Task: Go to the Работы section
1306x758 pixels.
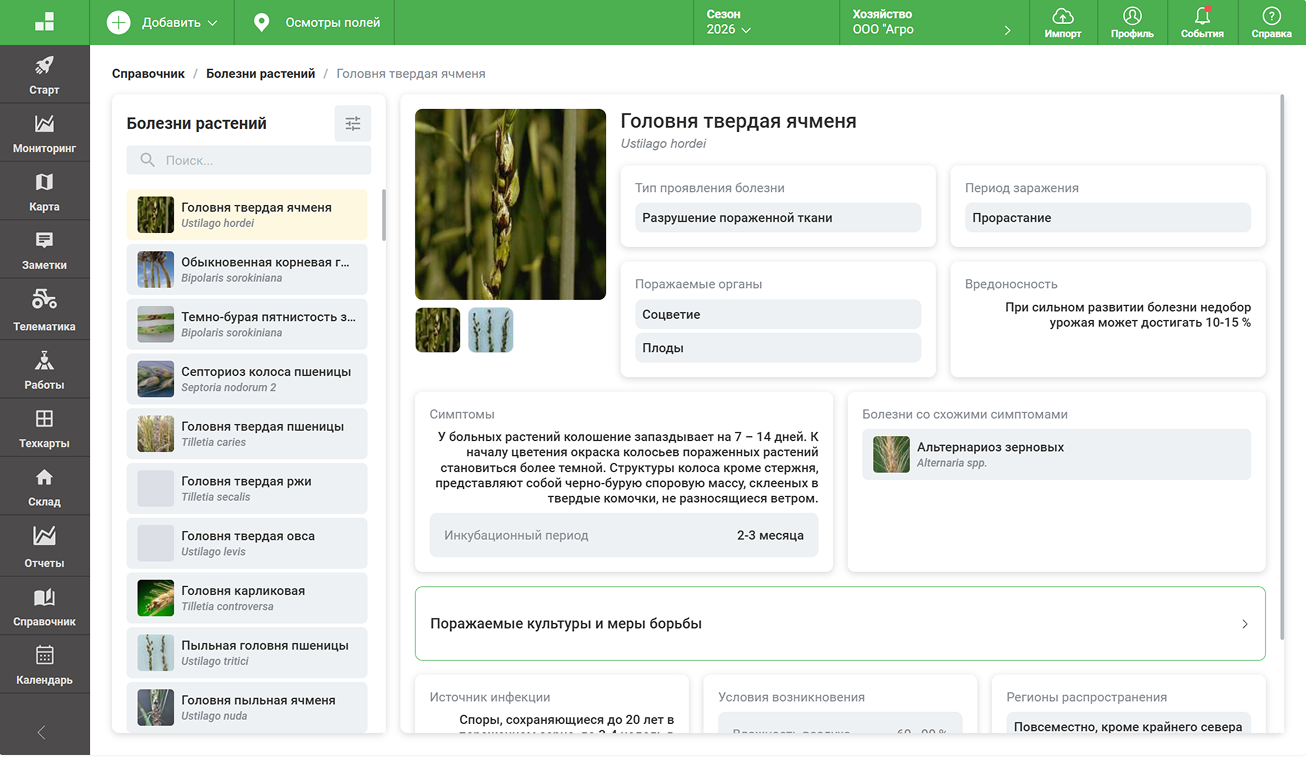Action: pyautogui.click(x=44, y=368)
